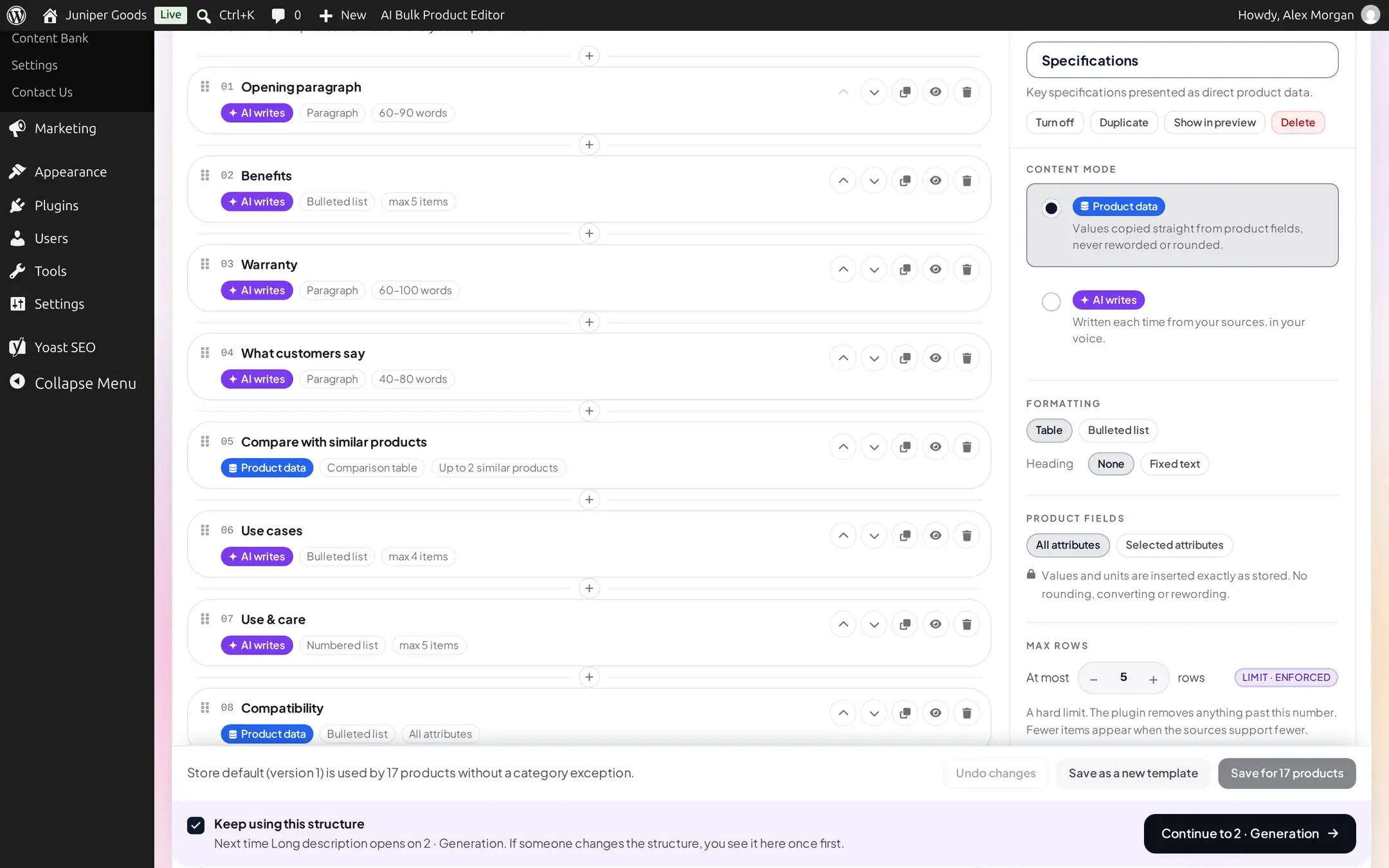Image resolution: width=1389 pixels, height=868 pixels.
Task: Duplicate the Compare with similar products section
Action: [x=905, y=447]
